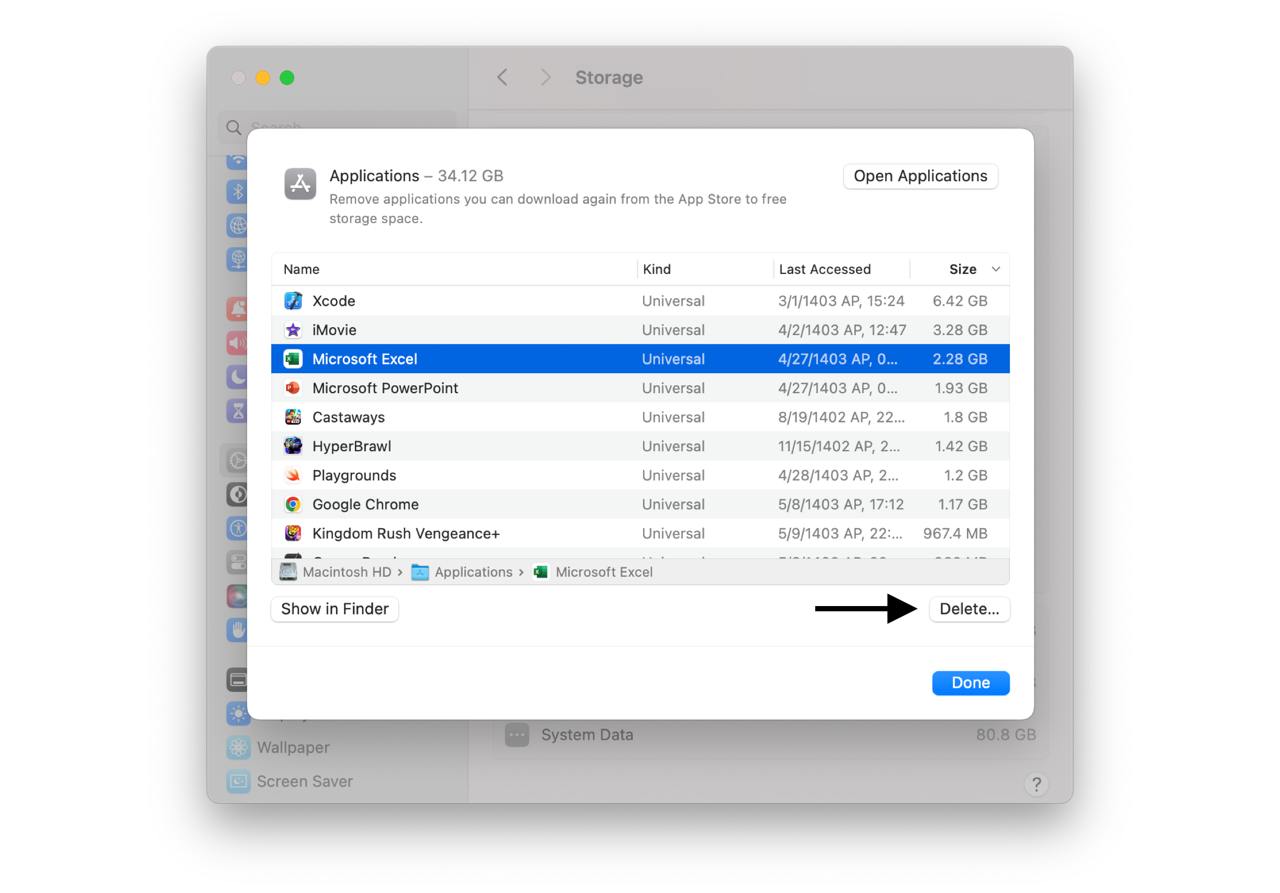Image resolution: width=1280 pixels, height=893 pixels.
Task: Sort by the Name column header
Action: 301,269
